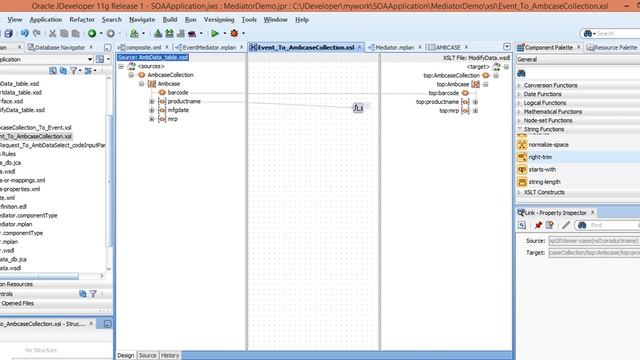Click the Target field in Property Inspector
The width and height of the screenshot is (640, 360).
[594, 253]
